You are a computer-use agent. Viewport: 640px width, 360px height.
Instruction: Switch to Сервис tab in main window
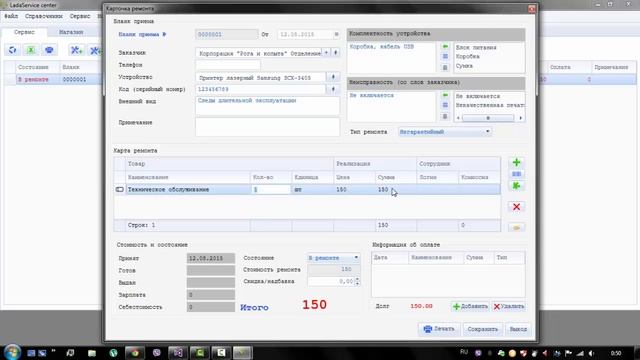(x=24, y=32)
